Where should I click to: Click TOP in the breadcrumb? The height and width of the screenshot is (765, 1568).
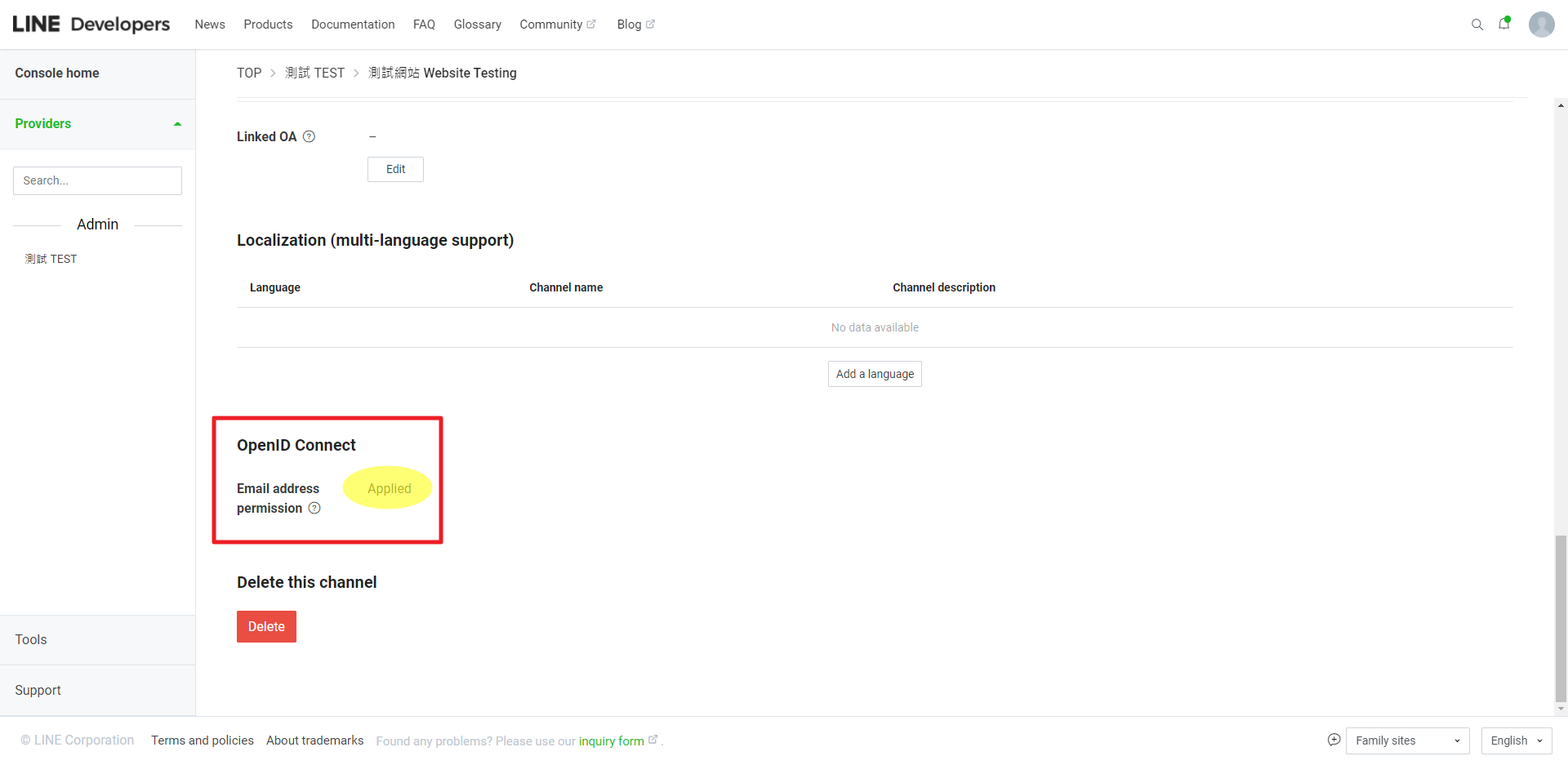pos(249,73)
